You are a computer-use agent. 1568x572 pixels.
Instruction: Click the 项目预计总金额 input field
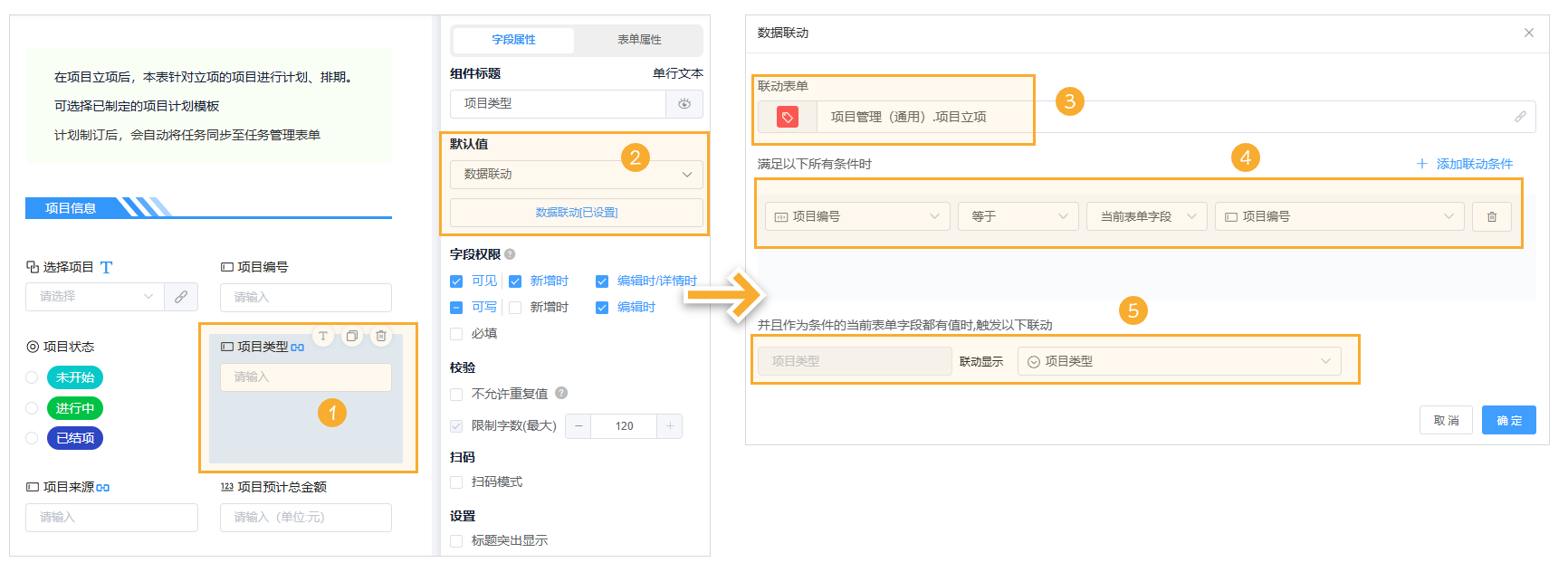[306, 517]
